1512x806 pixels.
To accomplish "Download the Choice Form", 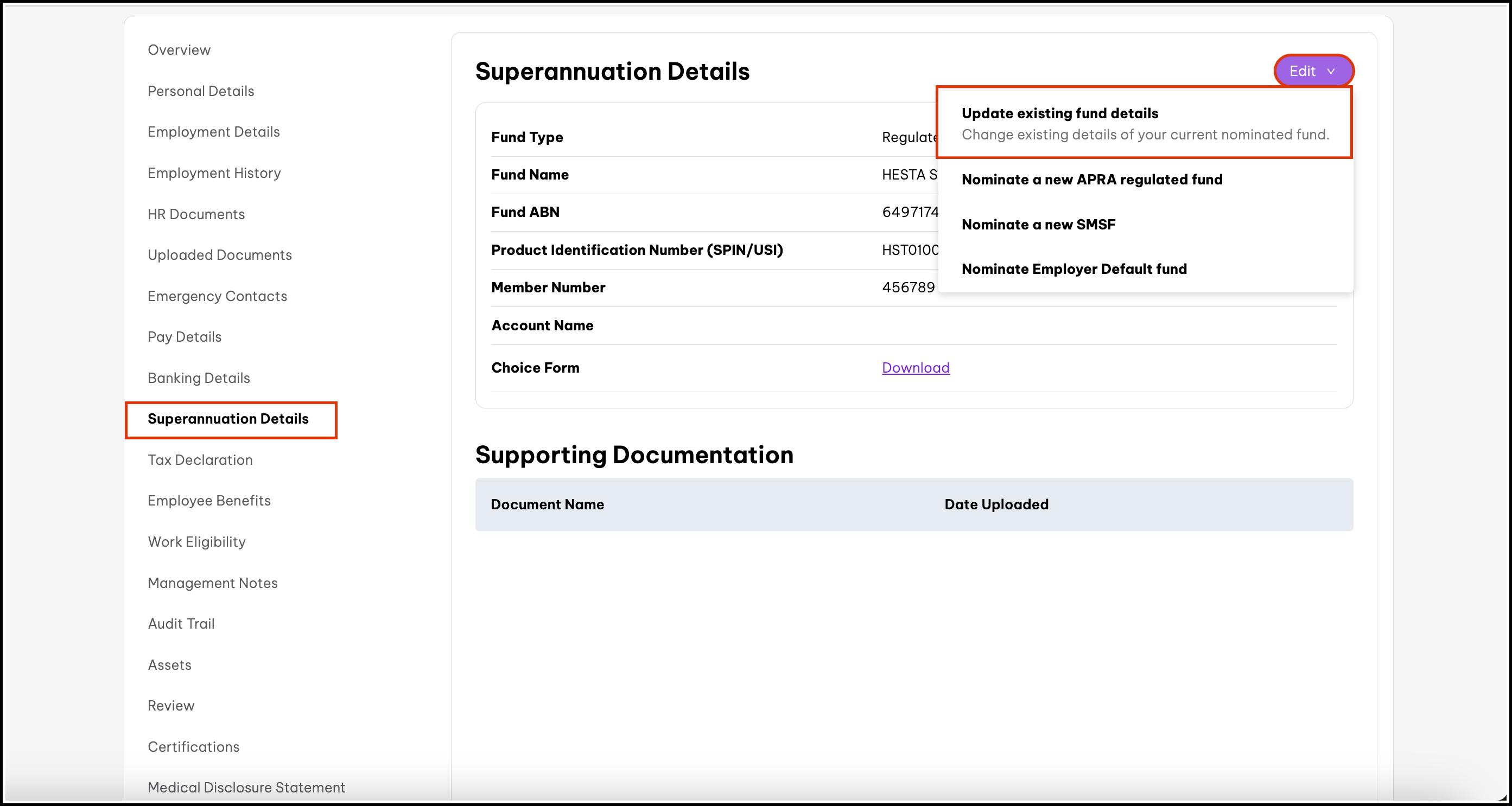I will (915, 368).
